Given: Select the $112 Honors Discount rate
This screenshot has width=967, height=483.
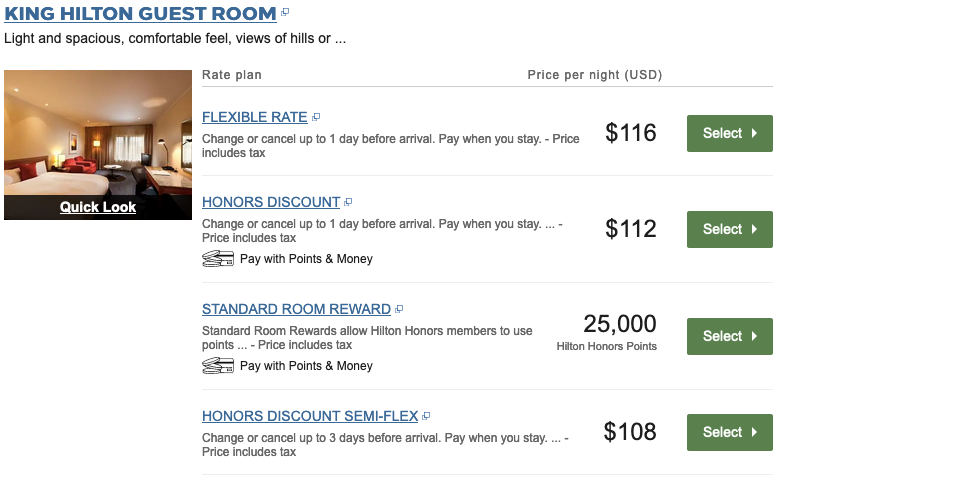Looking at the screenshot, I should [x=729, y=229].
